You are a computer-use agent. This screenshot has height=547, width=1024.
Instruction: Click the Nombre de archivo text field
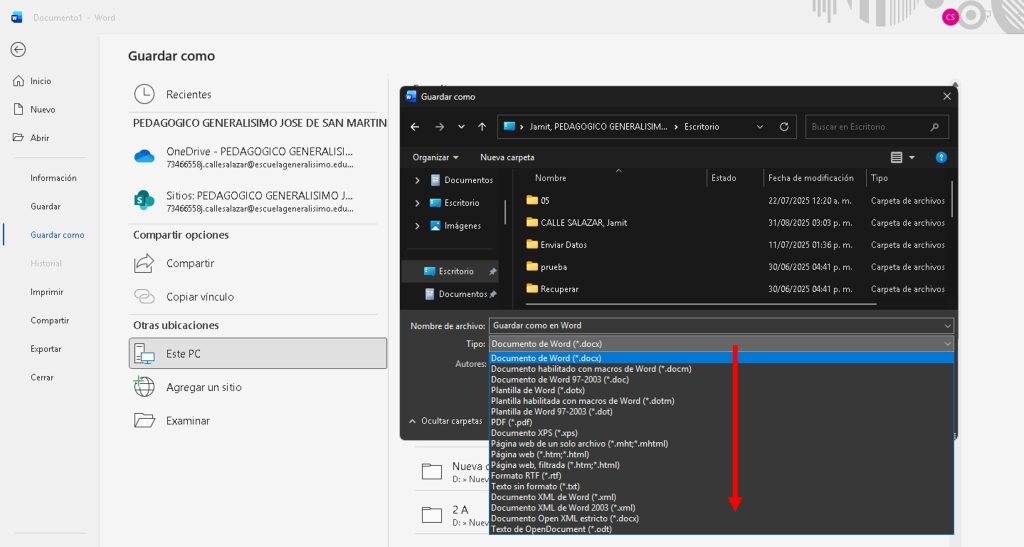click(715, 325)
